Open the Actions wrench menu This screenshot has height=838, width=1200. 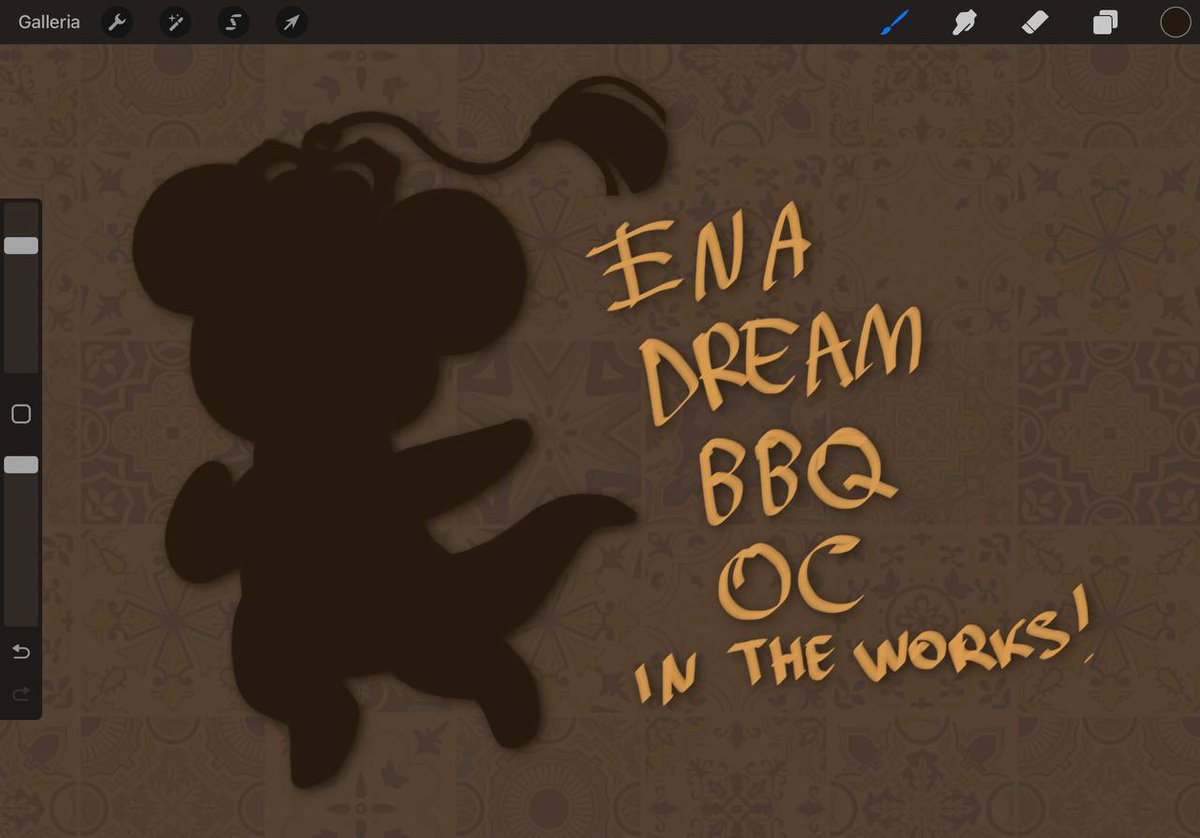point(117,22)
